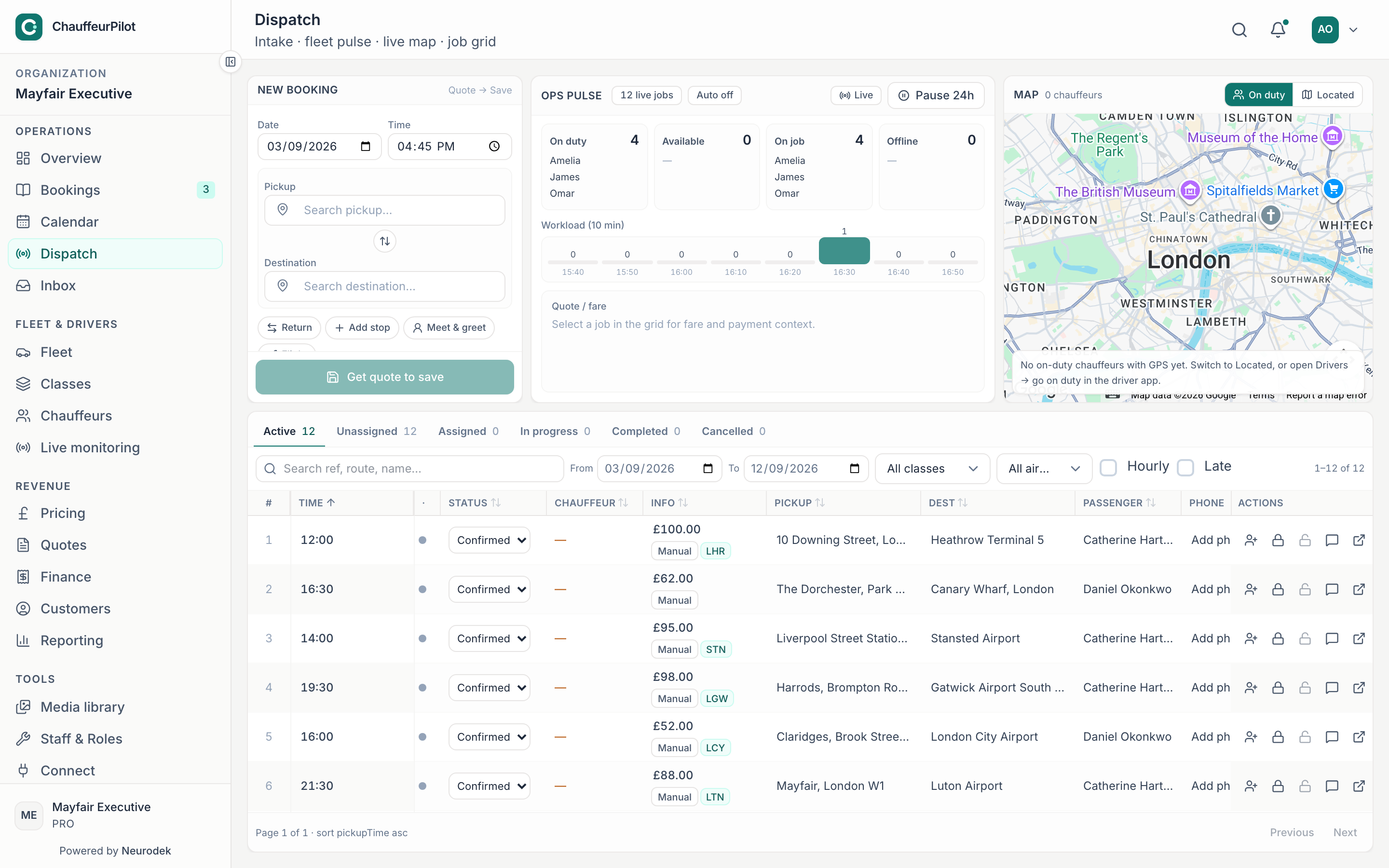The height and width of the screenshot is (868, 1389).
Task: Open status dropdown for 14:00 job
Action: pos(490,638)
